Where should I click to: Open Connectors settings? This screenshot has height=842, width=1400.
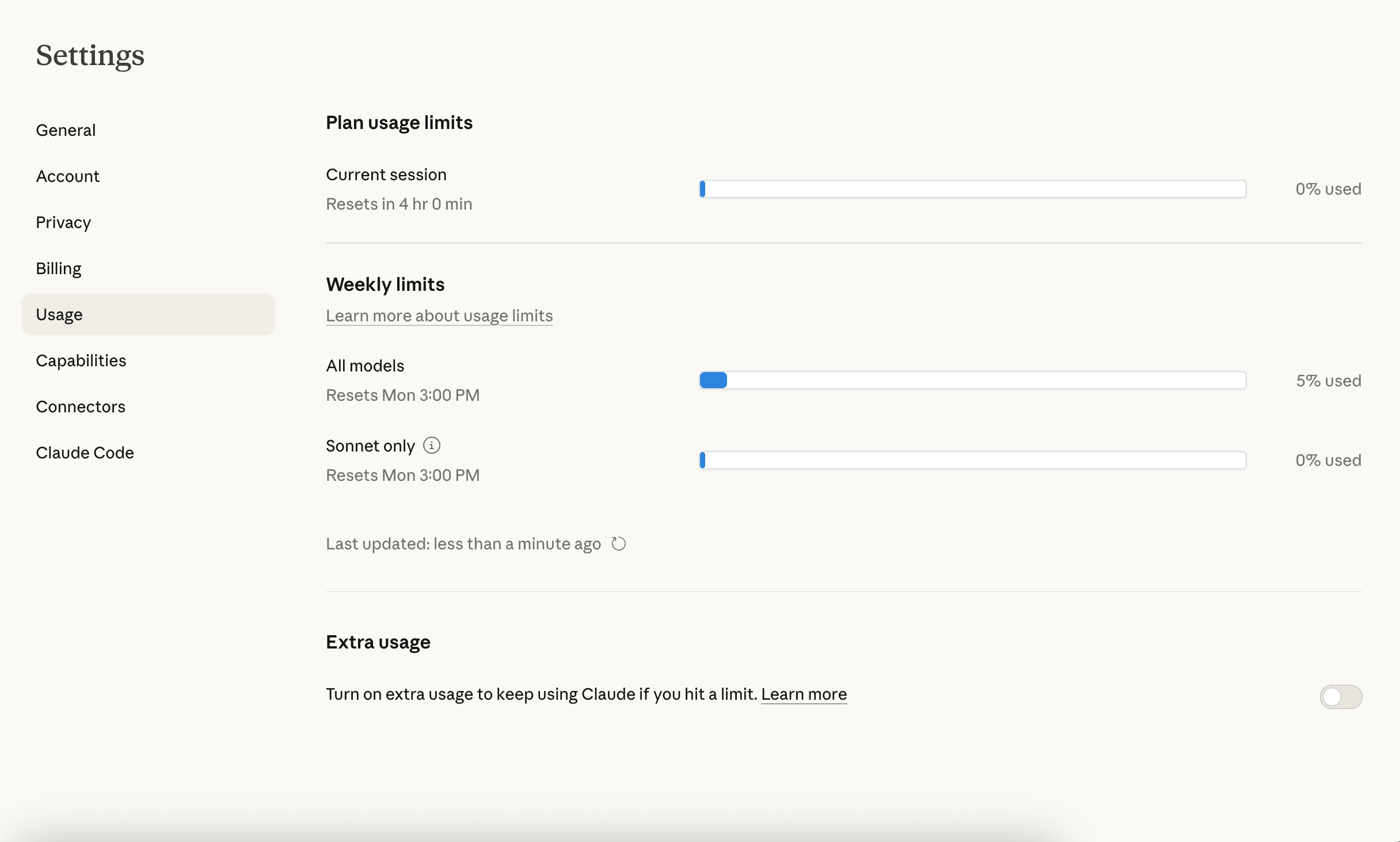[x=149, y=407]
